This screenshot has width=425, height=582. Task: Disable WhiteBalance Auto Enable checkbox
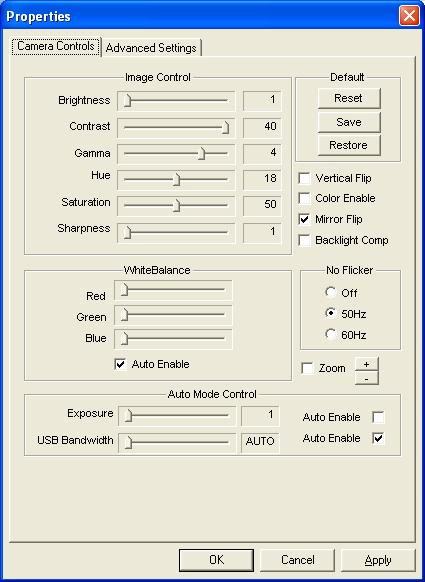click(x=120, y=364)
